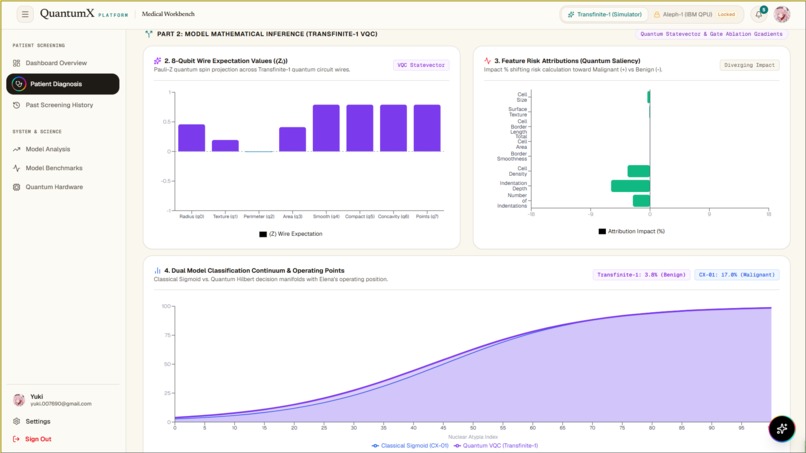Click the Indentation Depth attribution bar
This screenshot has width=806, height=453.
630,186
